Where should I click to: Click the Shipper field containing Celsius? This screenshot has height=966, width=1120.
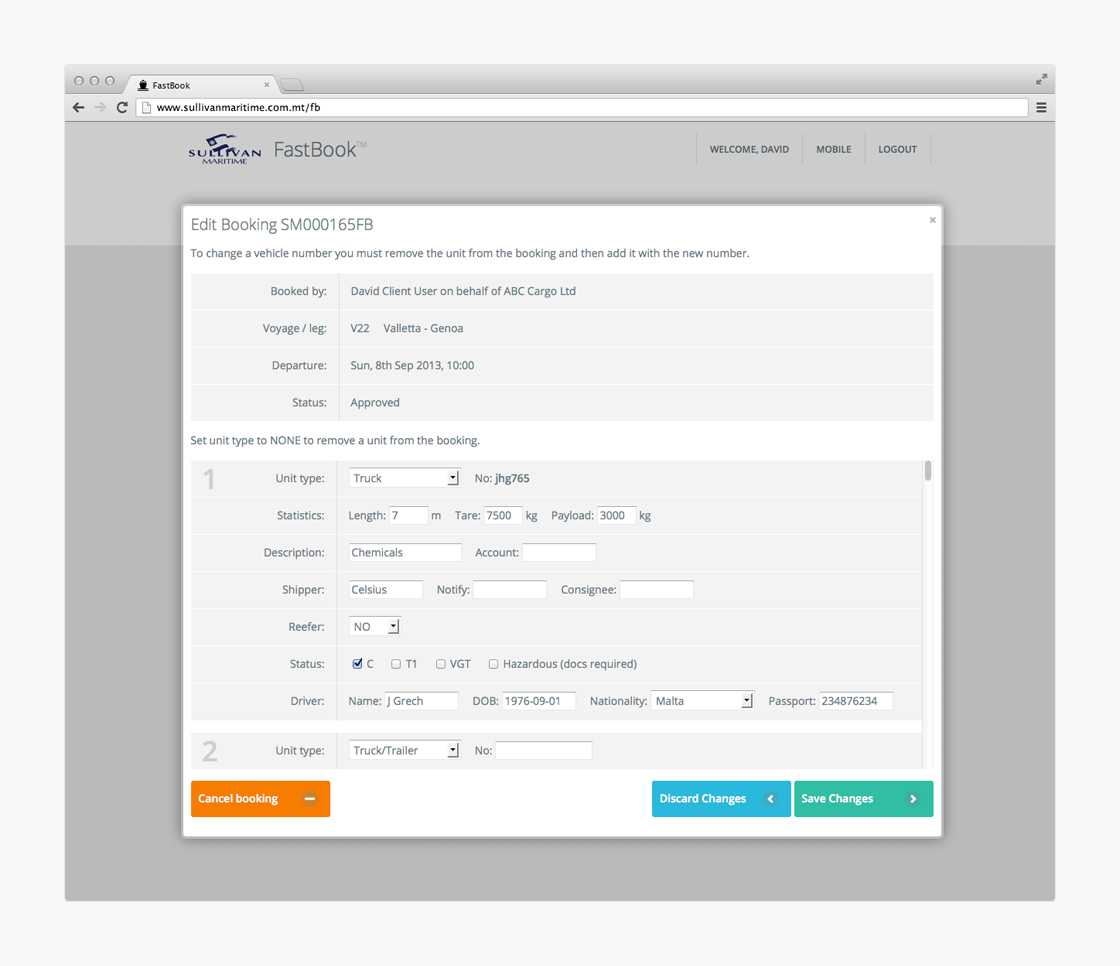(386, 589)
